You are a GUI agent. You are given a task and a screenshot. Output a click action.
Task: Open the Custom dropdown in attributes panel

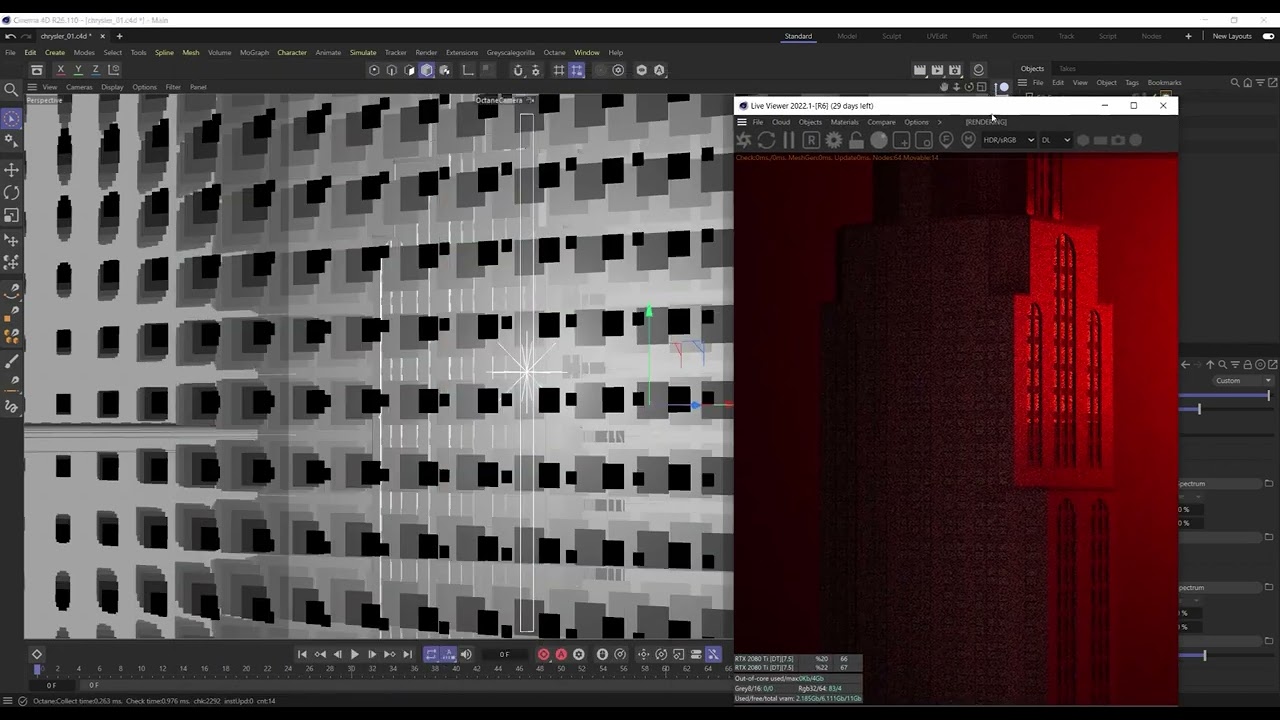(1243, 381)
